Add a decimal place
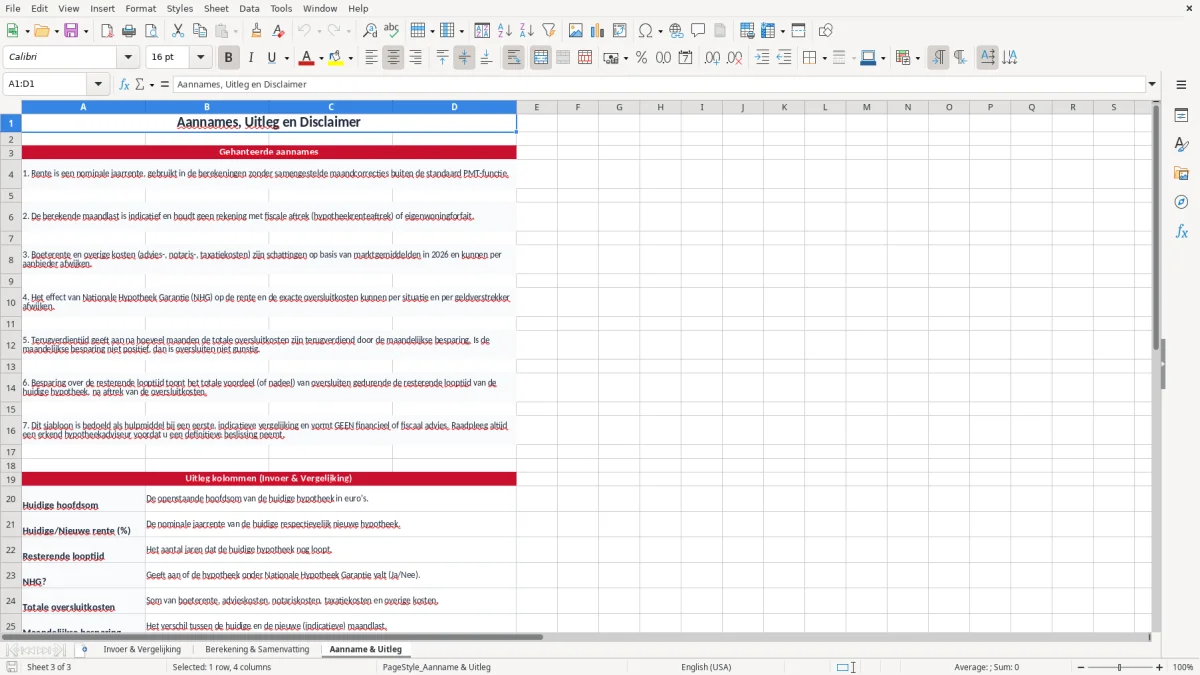Image resolution: width=1200 pixels, height=675 pixels. coord(713,58)
